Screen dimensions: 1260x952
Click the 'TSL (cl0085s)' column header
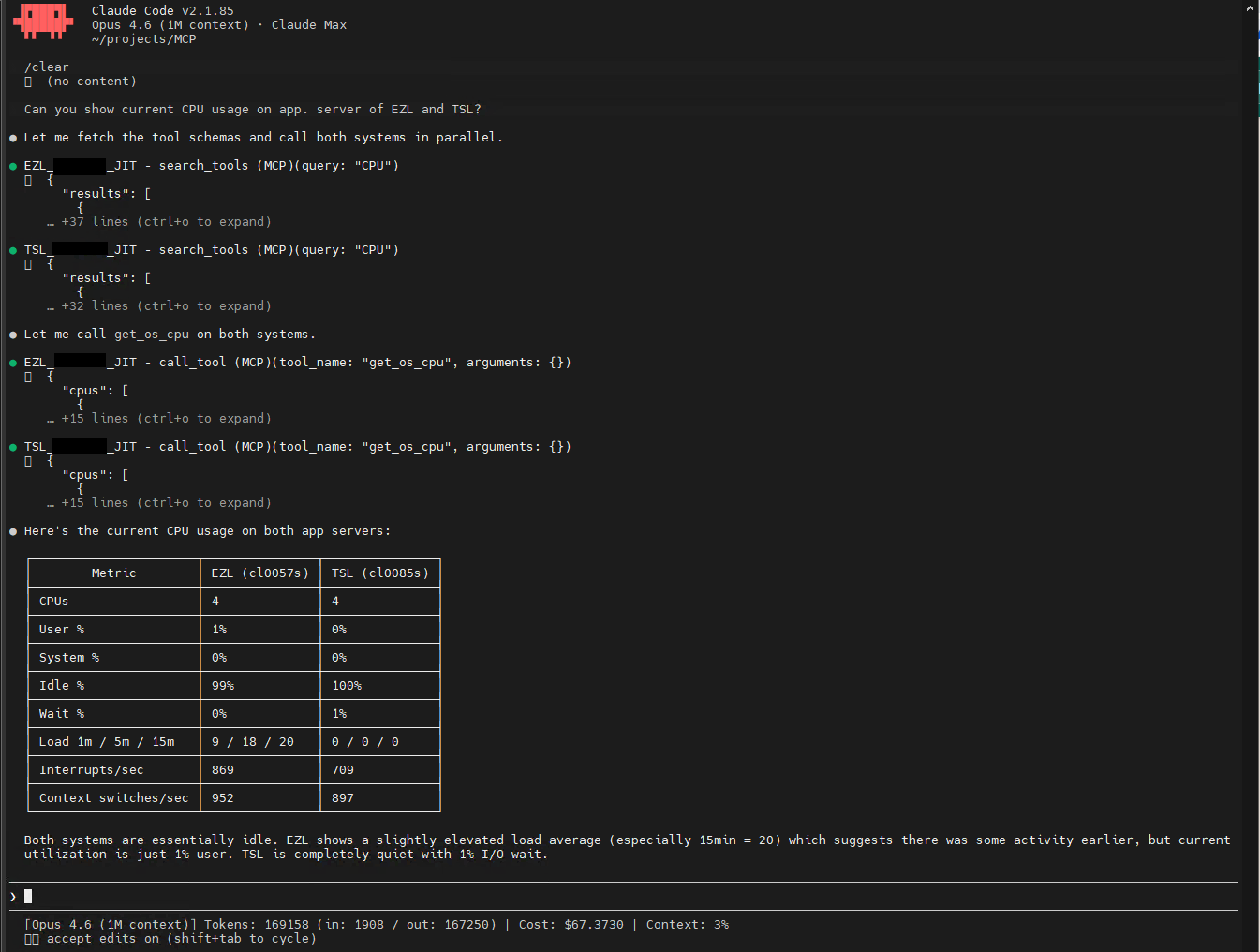point(380,573)
